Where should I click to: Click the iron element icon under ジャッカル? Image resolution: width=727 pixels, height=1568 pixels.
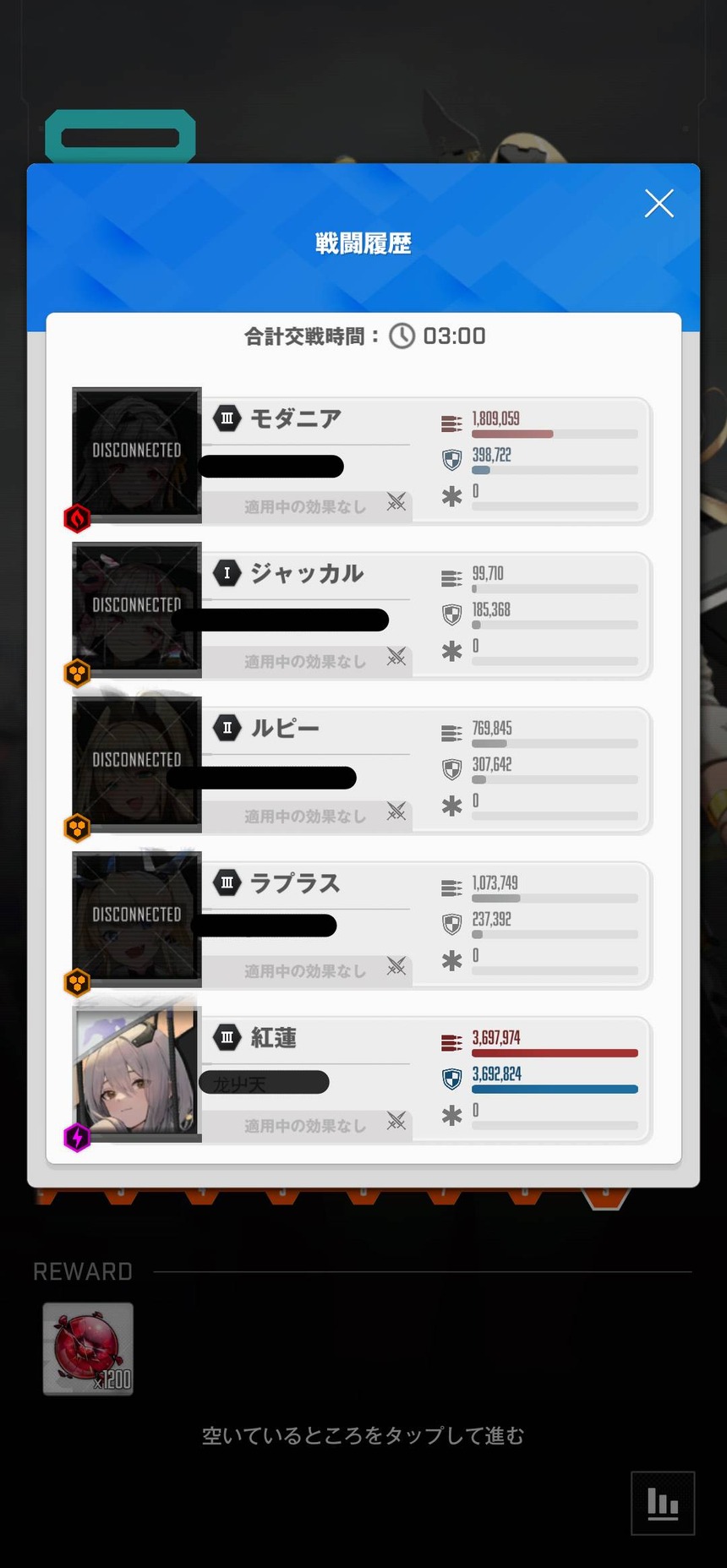77,674
